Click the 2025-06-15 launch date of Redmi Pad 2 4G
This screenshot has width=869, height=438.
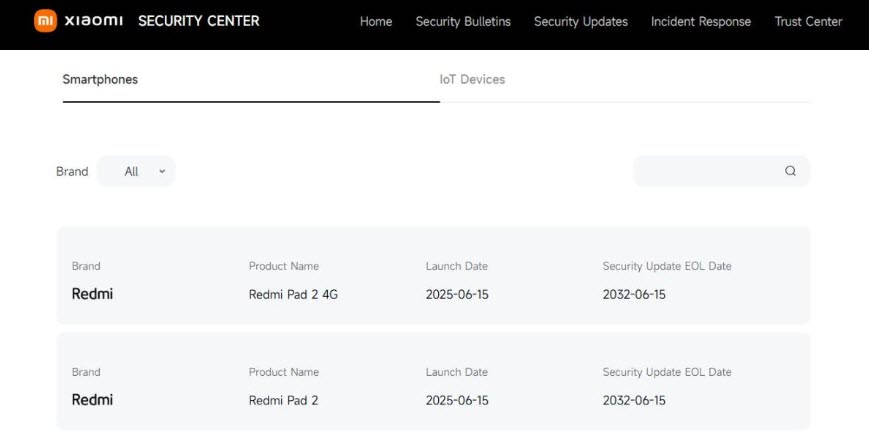click(x=457, y=294)
